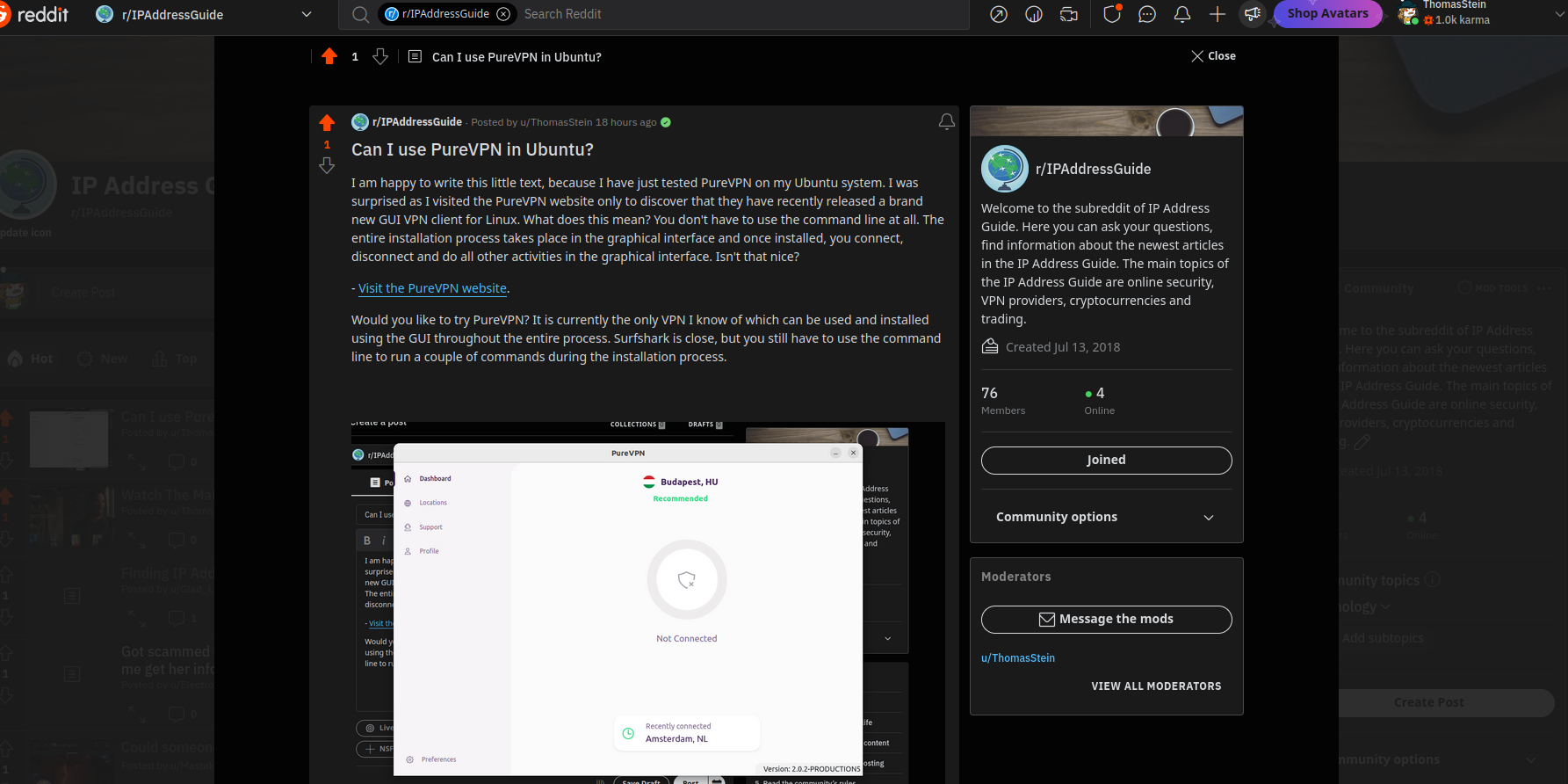Toggle the Joined community button
The image size is (1568, 784).
pos(1106,460)
